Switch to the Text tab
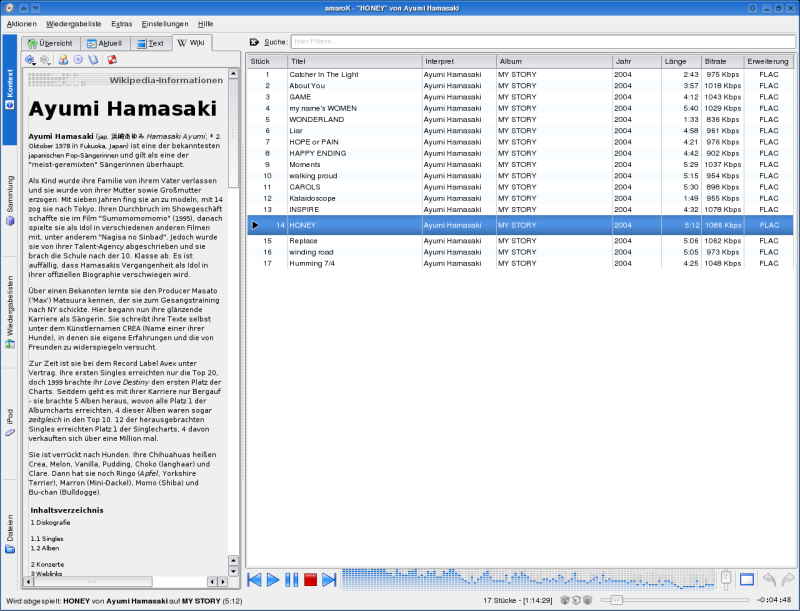The height and width of the screenshot is (611, 800). click(151, 43)
